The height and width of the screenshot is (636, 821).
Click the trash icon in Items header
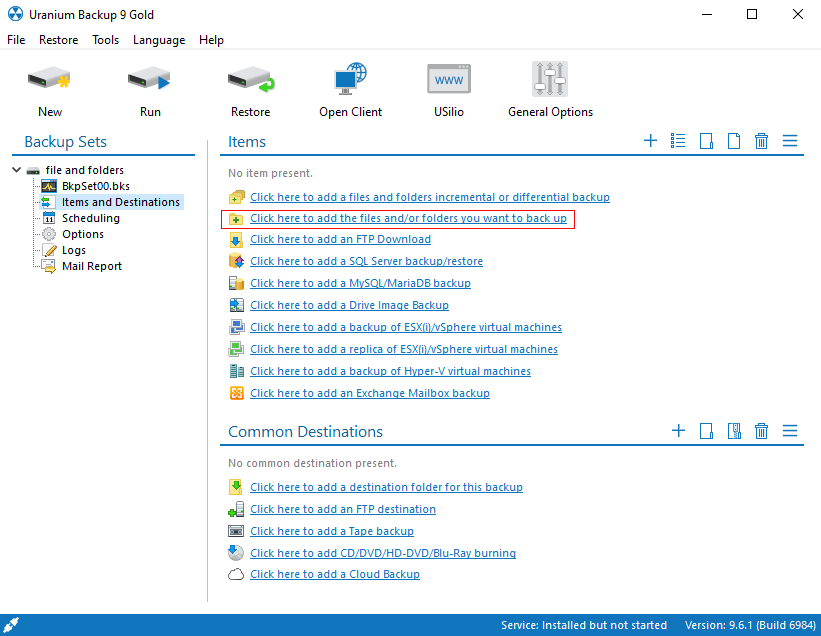761,141
